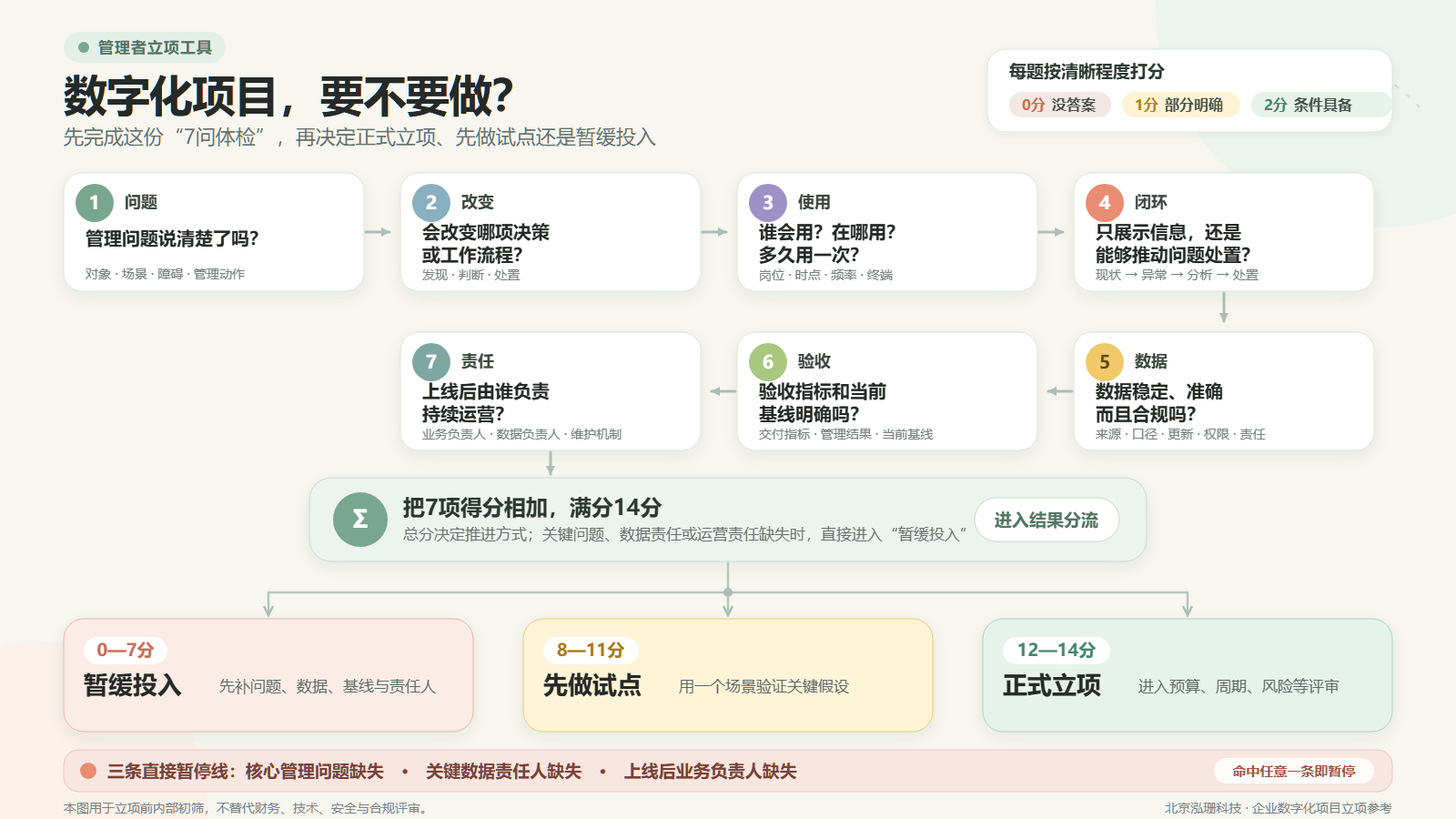Click the 使用 step label
Image resolution: width=1456 pixels, height=819 pixels.
(814, 202)
